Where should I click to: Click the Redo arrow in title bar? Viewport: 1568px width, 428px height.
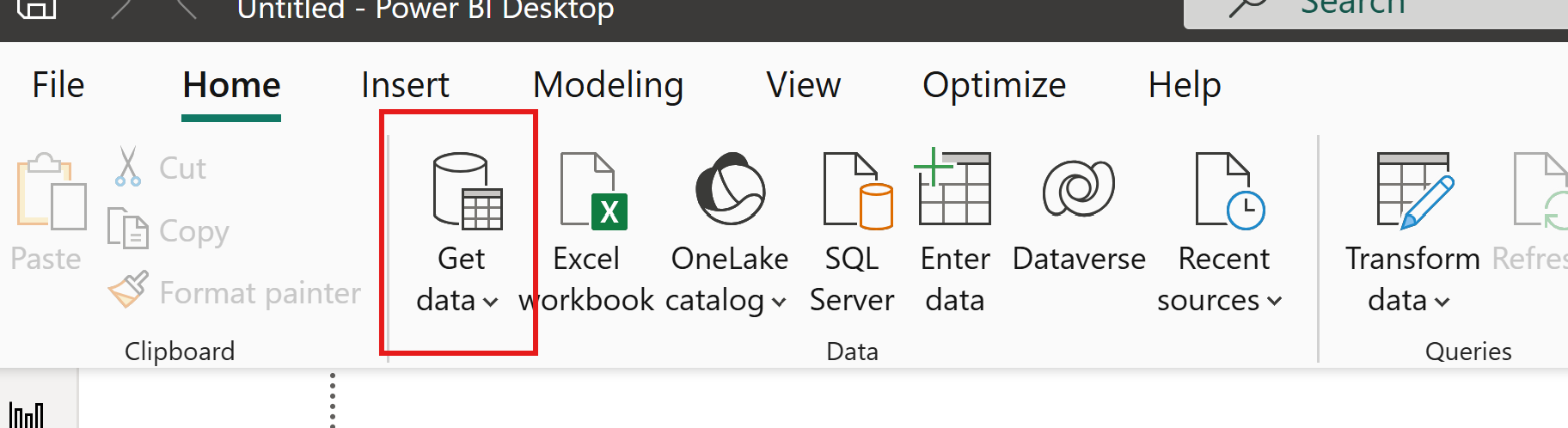[186, 9]
